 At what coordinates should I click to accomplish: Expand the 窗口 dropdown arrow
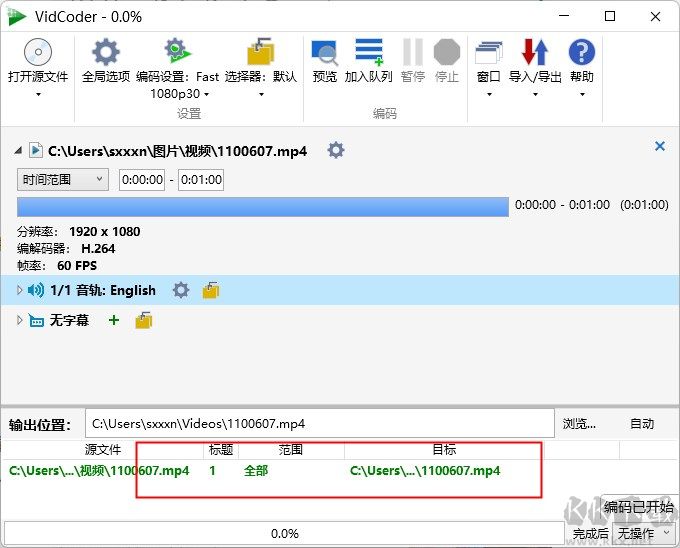[489, 94]
